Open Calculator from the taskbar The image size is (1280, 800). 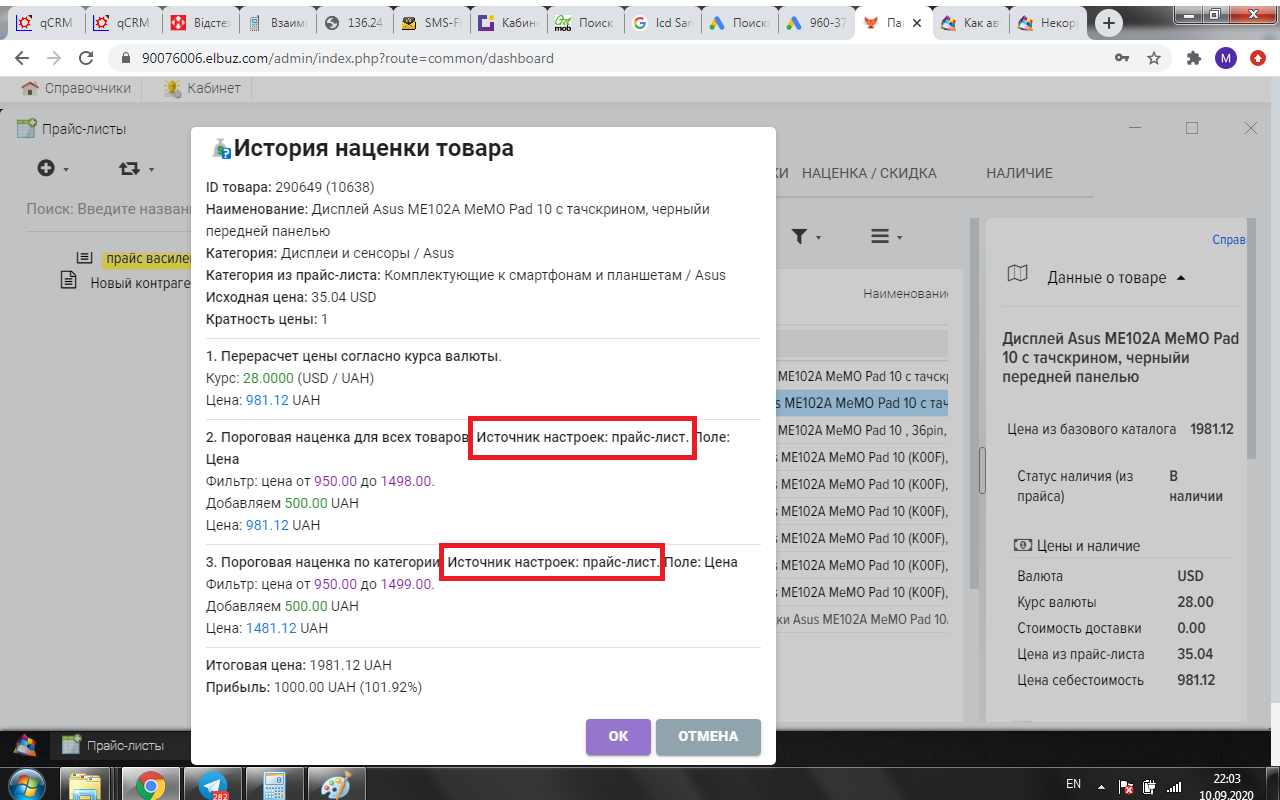pos(274,785)
